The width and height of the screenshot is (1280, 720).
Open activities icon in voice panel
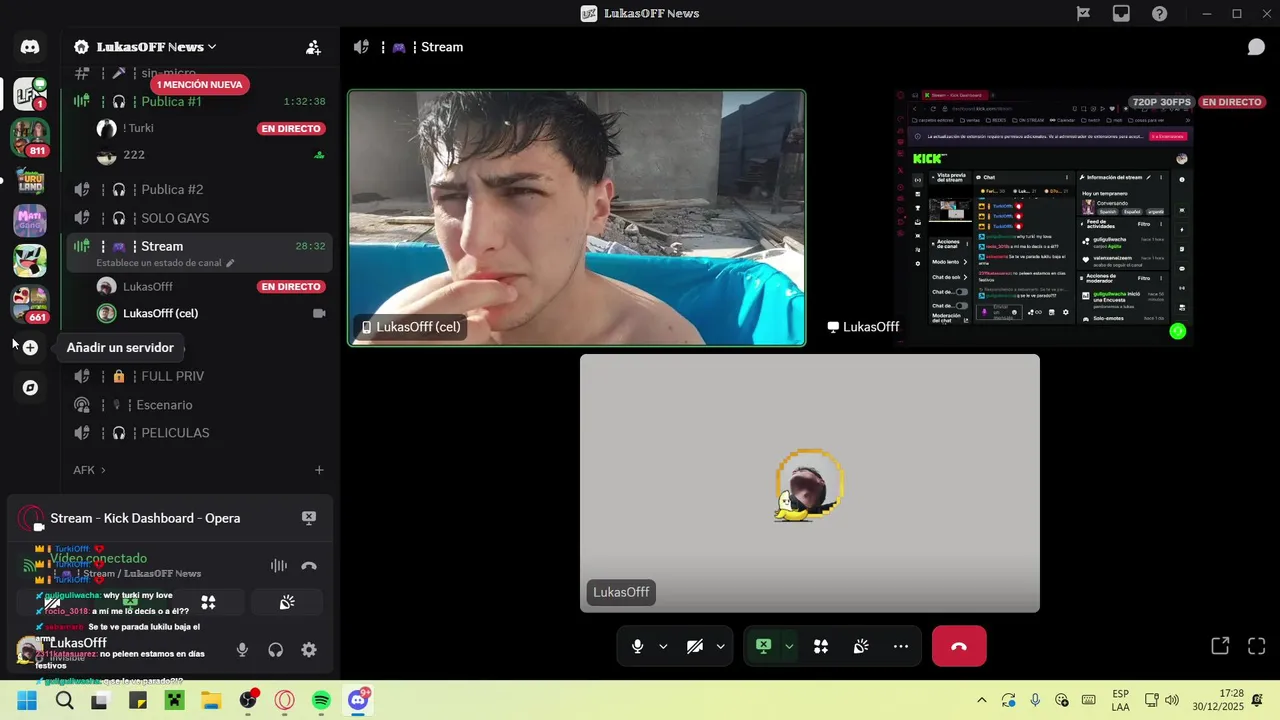(x=208, y=602)
